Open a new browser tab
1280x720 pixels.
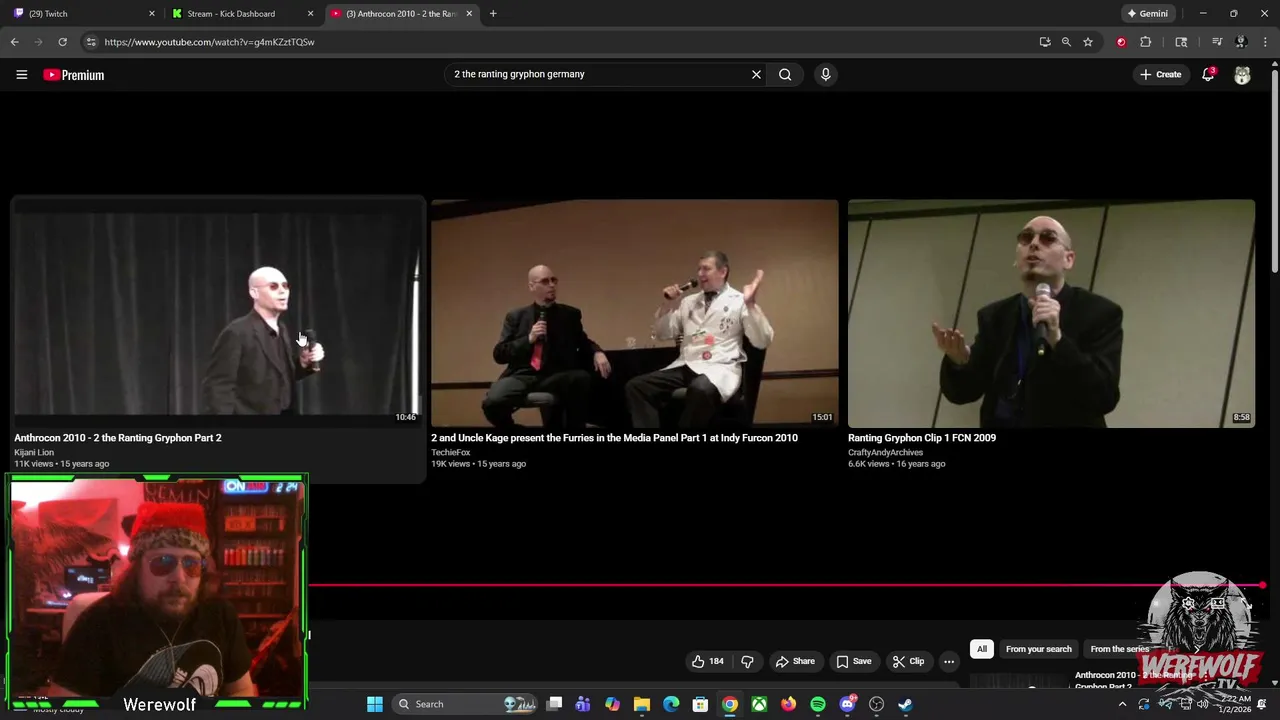[x=493, y=14]
